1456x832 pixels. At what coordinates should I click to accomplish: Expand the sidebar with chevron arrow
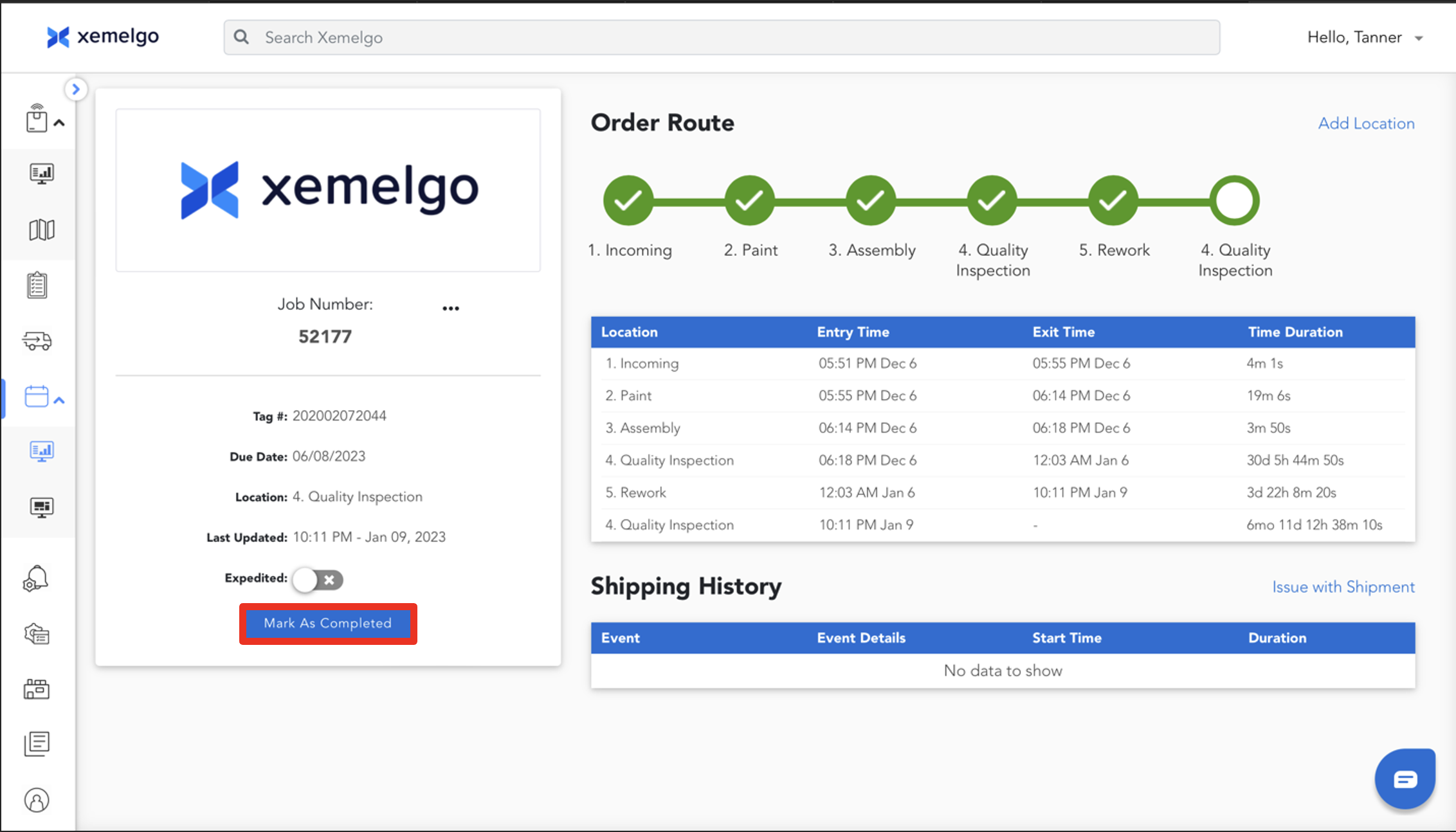pyautogui.click(x=76, y=89)
